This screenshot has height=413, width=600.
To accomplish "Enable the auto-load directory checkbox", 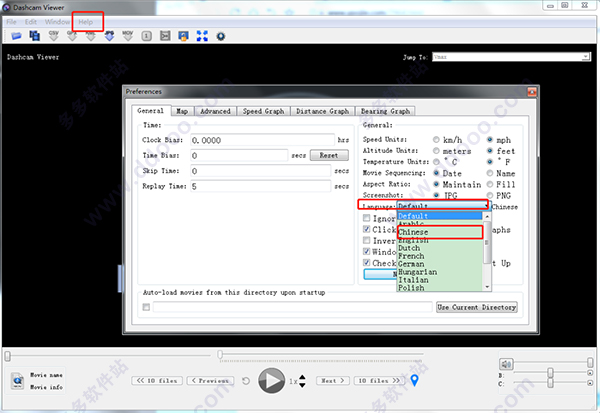I will (146, 307).
